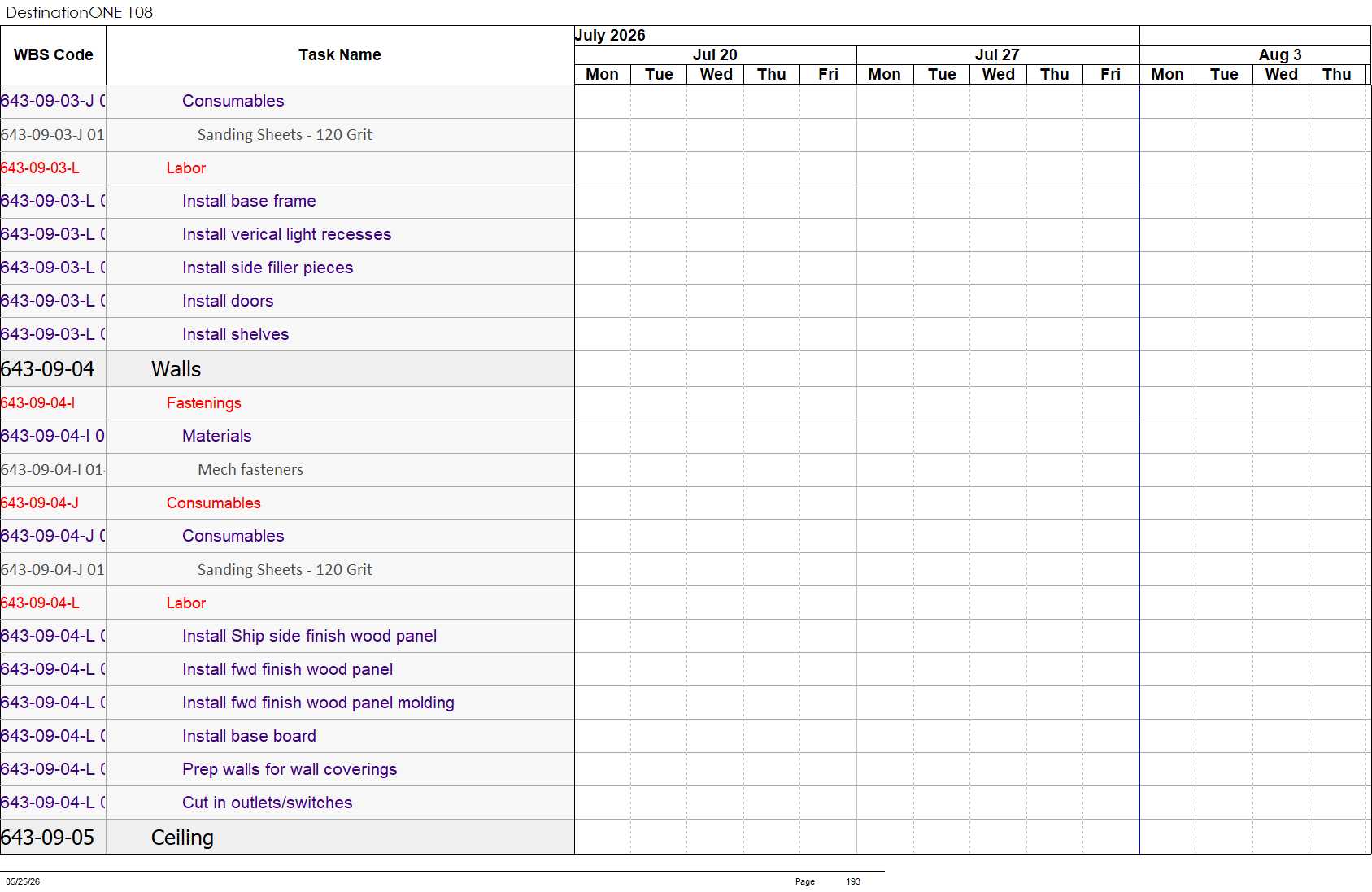Select the Install base board task

(249, 736)
